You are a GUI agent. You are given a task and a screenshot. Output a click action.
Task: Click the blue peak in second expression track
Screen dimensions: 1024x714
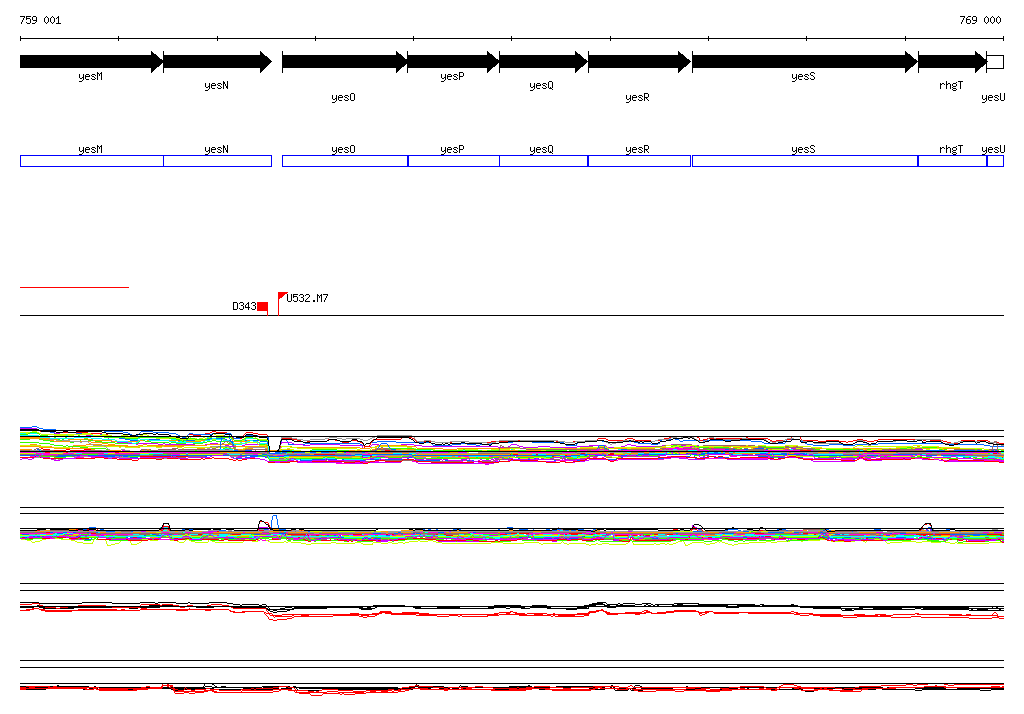tap(275, 521)
